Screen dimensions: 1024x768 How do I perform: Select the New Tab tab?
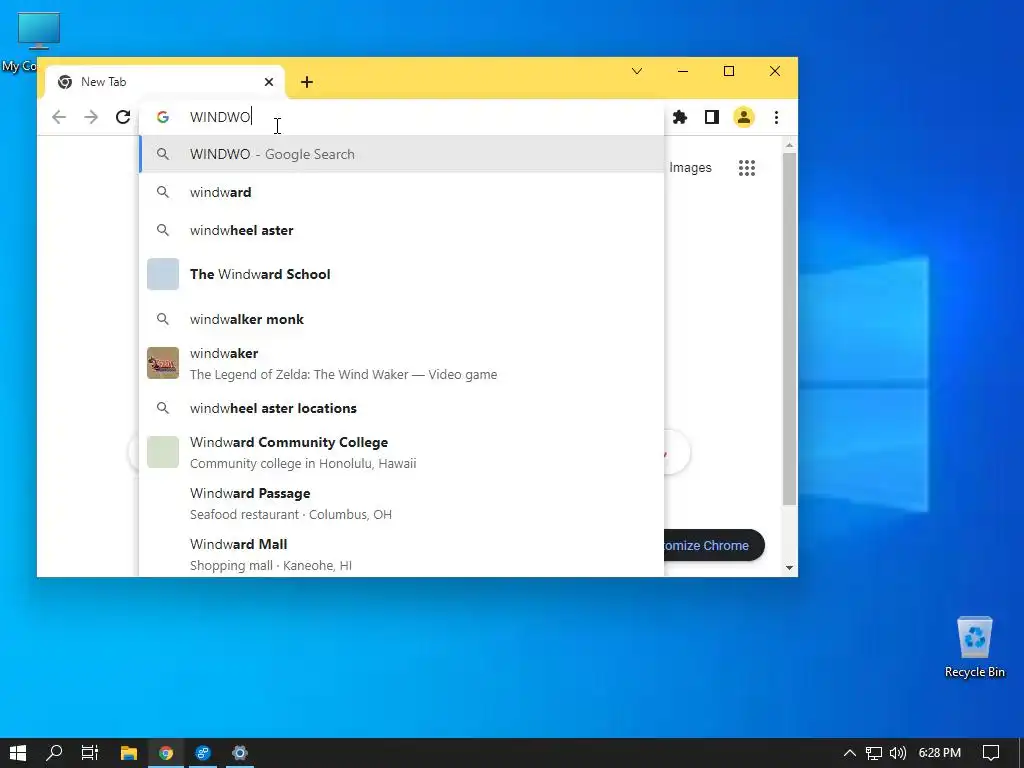click(x=165, y=82)
